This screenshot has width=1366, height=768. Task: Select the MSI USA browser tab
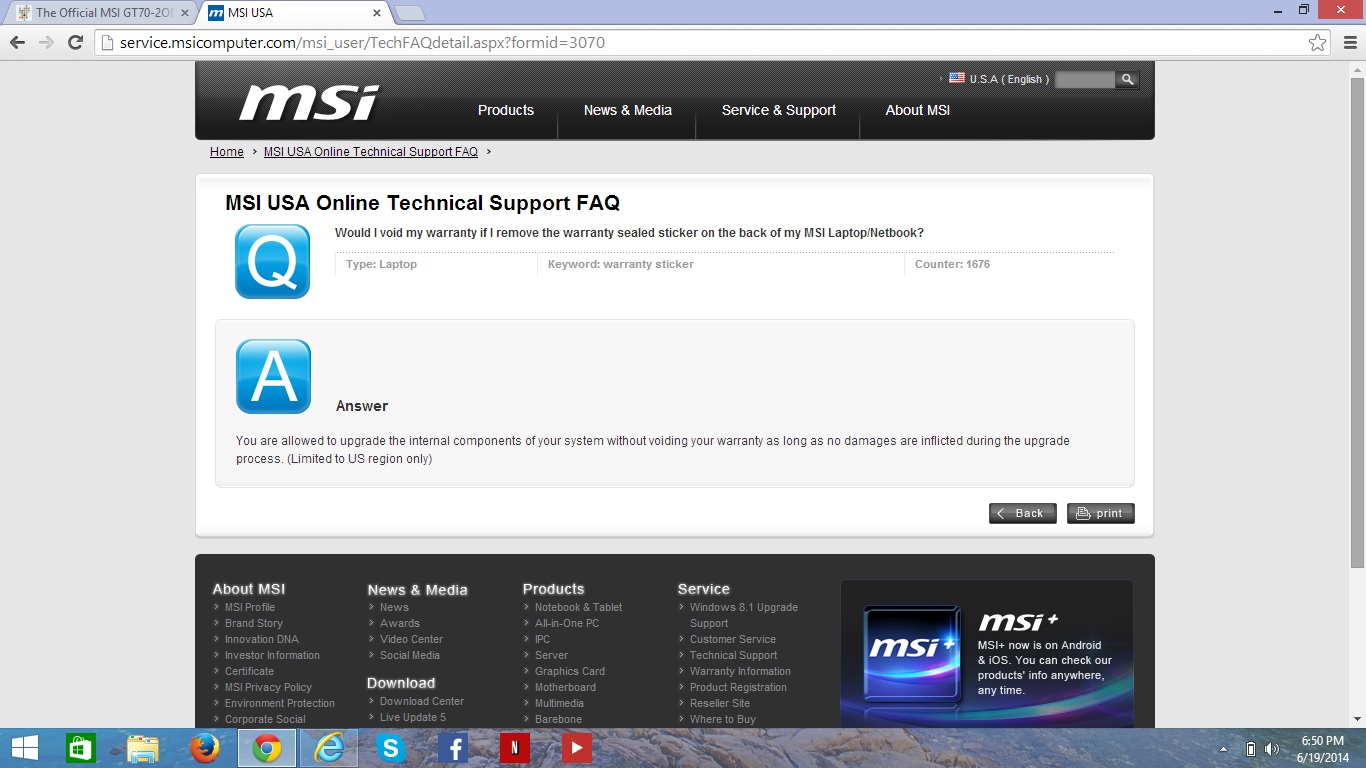[290, 13]
